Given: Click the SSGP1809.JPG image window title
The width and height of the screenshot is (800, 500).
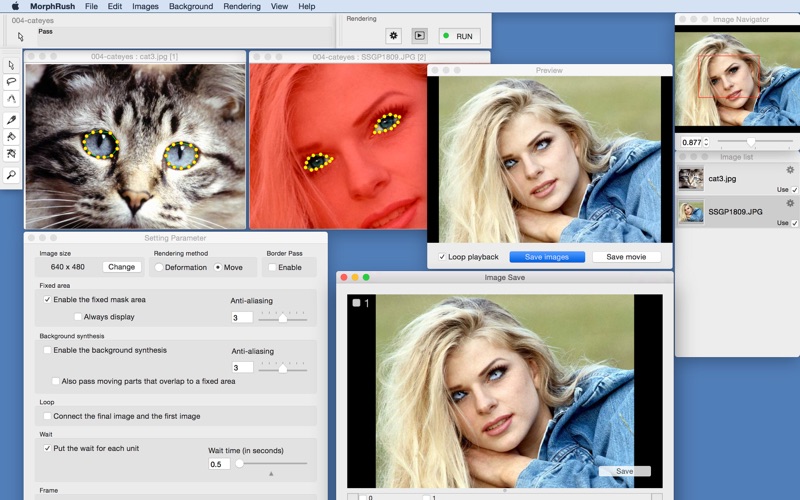Looking at the screenshot, I should (369, 57).
